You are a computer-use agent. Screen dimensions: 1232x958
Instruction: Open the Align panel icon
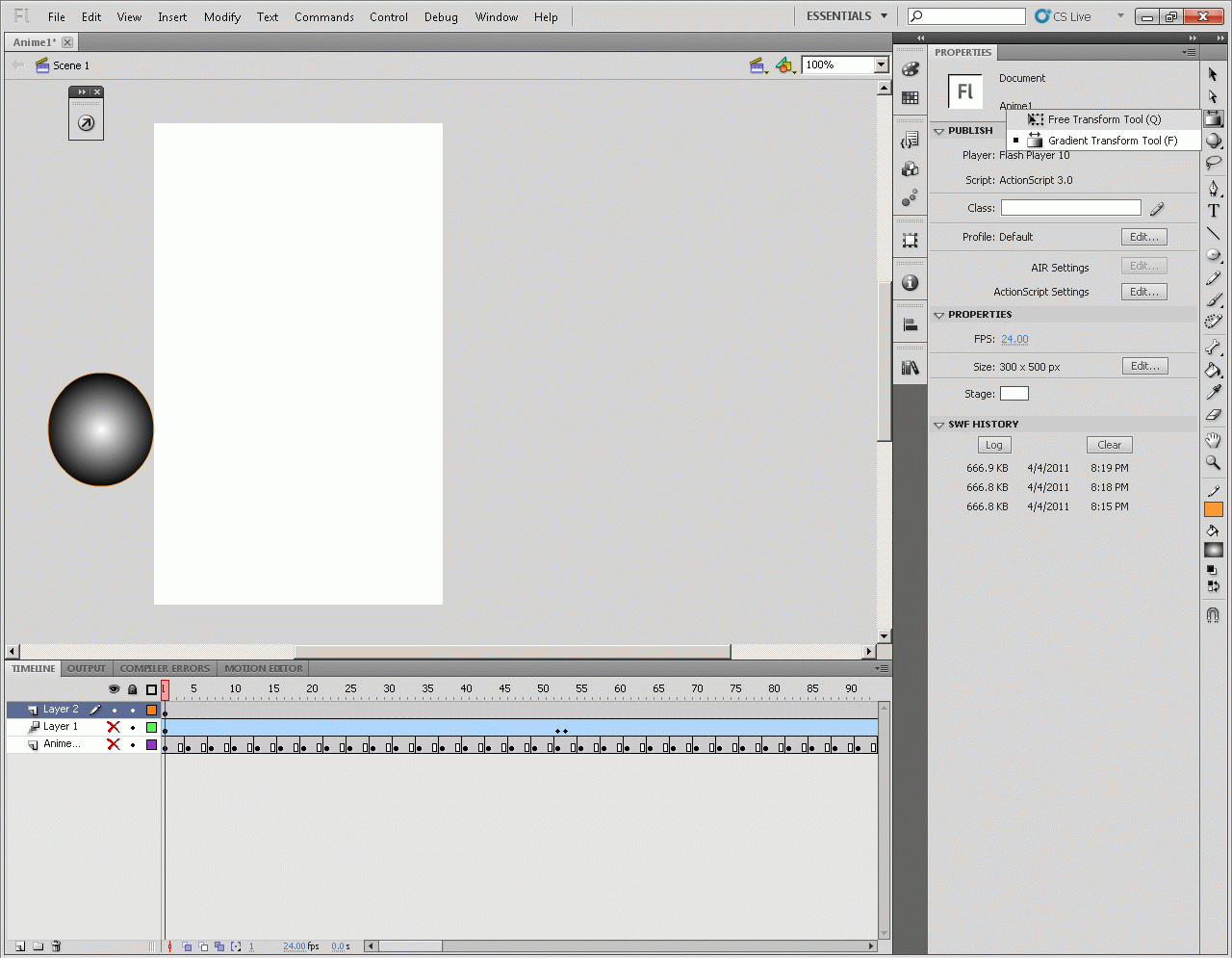[910, 325]
